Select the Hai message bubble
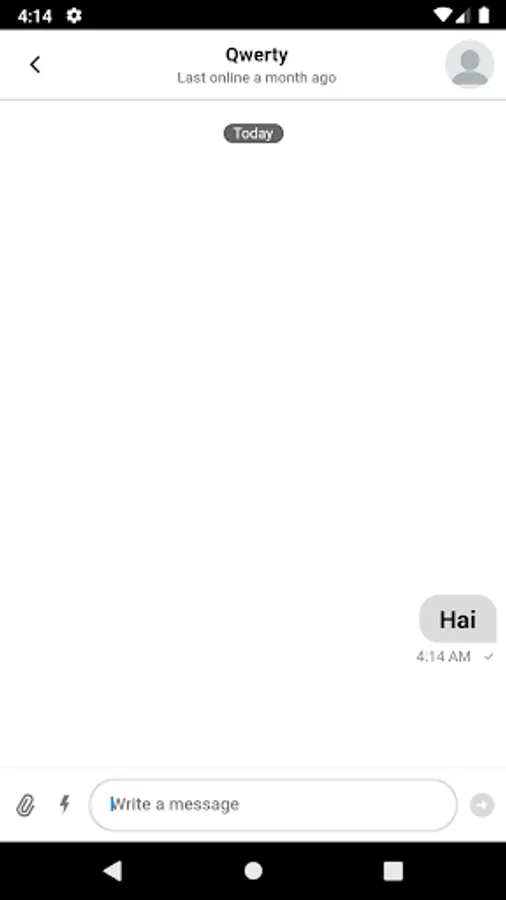The height and width of the screenshot is (900, 506). point(458,619)
